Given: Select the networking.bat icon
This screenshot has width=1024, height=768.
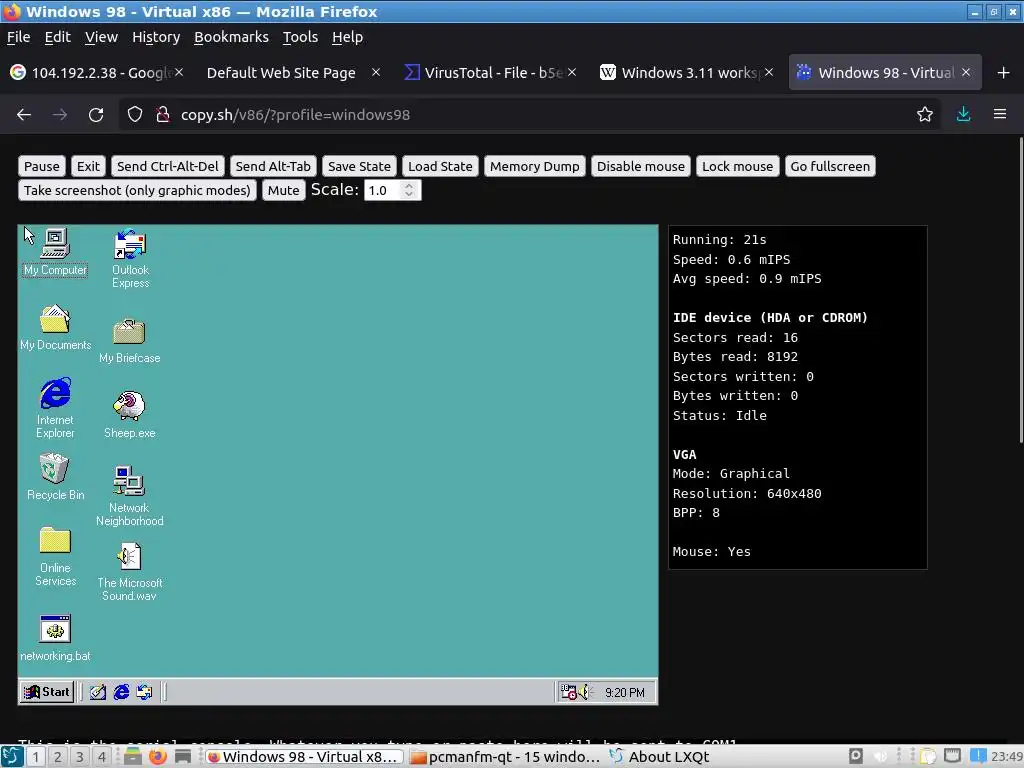Looking at the screenshot, I should pos(55,638).
